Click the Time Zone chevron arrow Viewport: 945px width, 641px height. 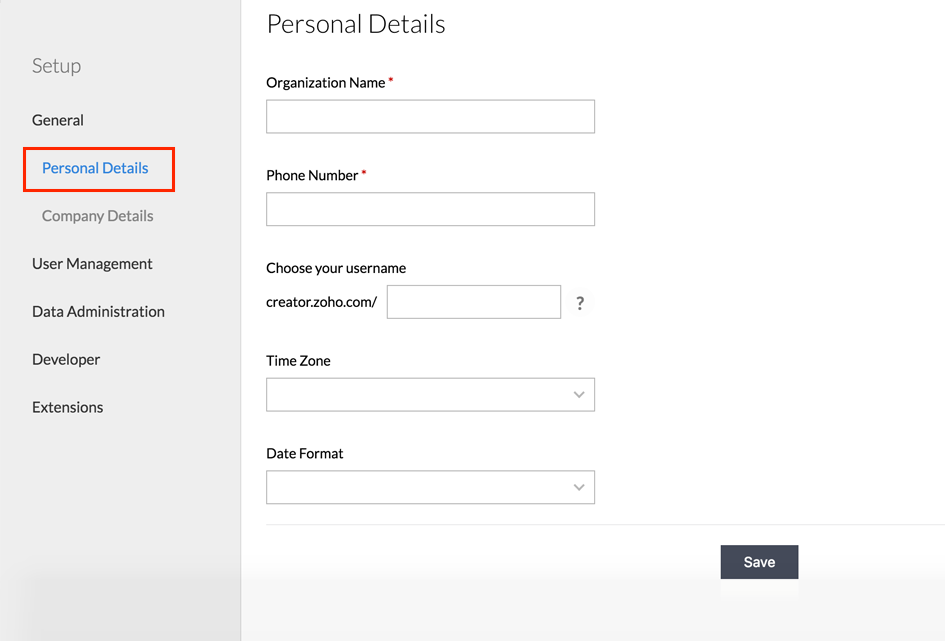[579, 395]
